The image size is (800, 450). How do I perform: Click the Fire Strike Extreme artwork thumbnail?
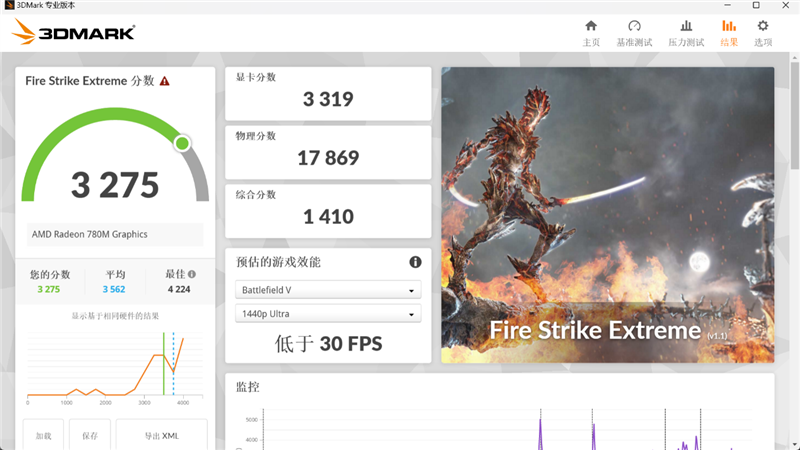[608, 215]
